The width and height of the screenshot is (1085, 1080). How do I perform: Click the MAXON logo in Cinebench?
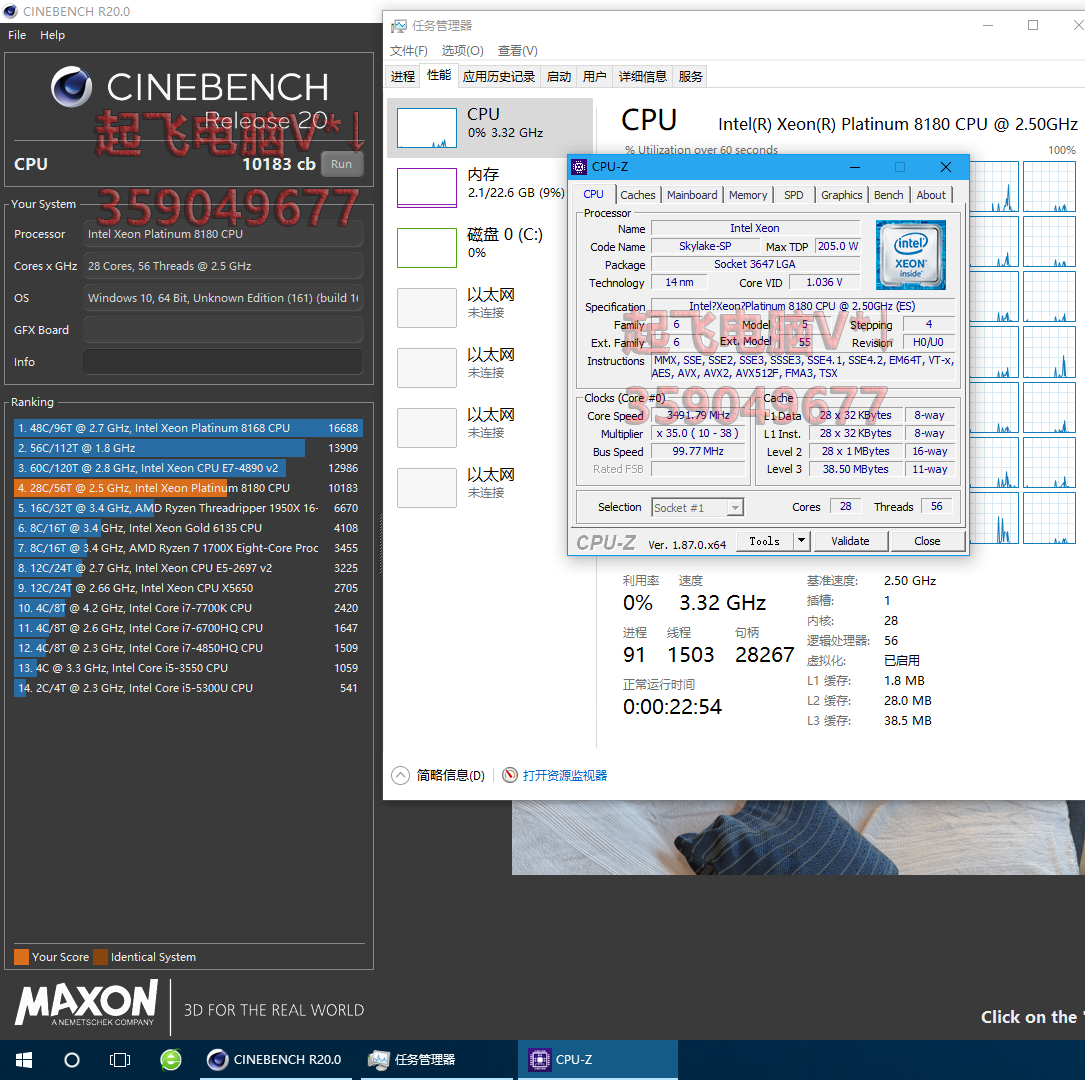pyautogui.click(x=86, y=1004)
